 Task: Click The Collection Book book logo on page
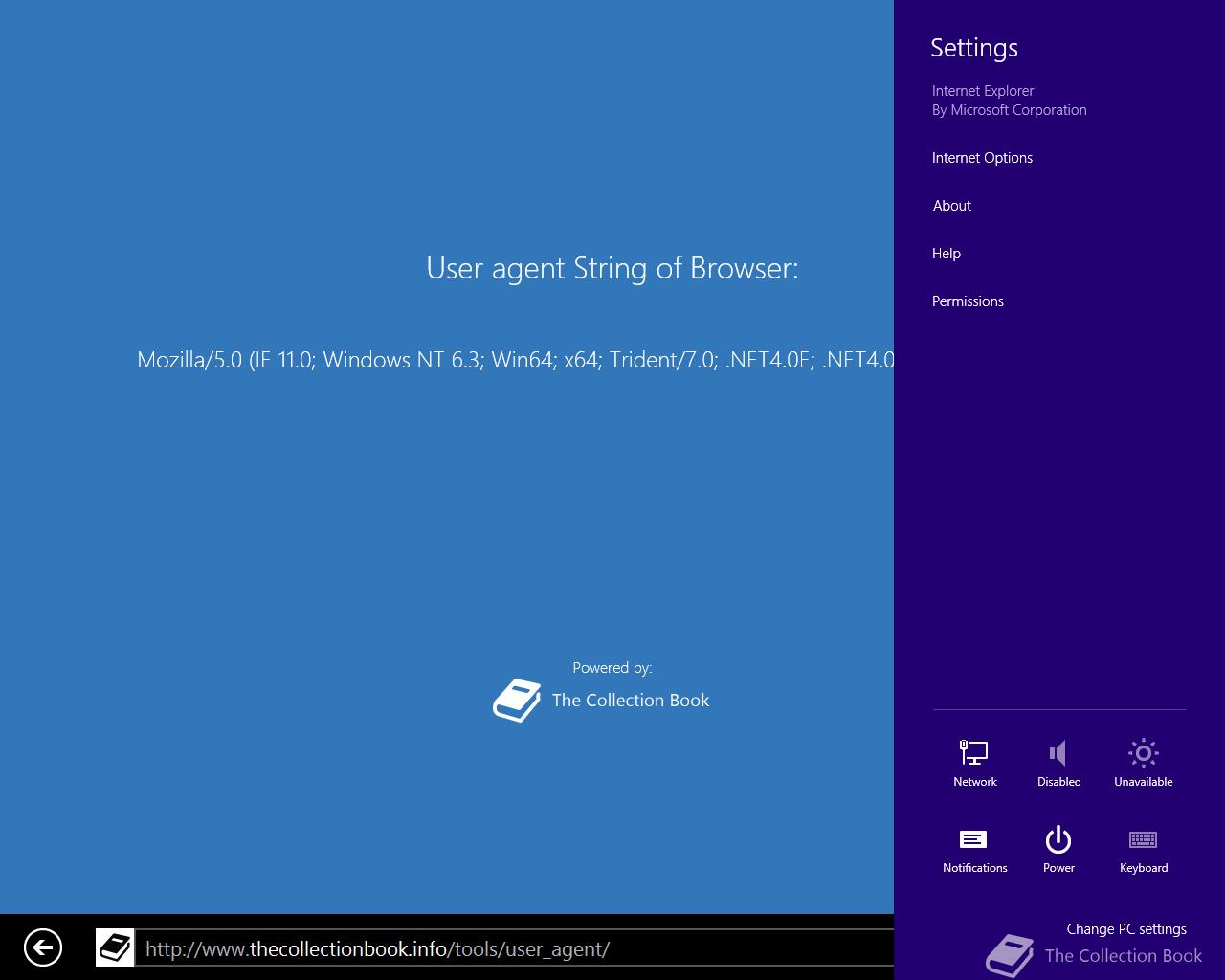pyautogui.click(x=517, y=701)
